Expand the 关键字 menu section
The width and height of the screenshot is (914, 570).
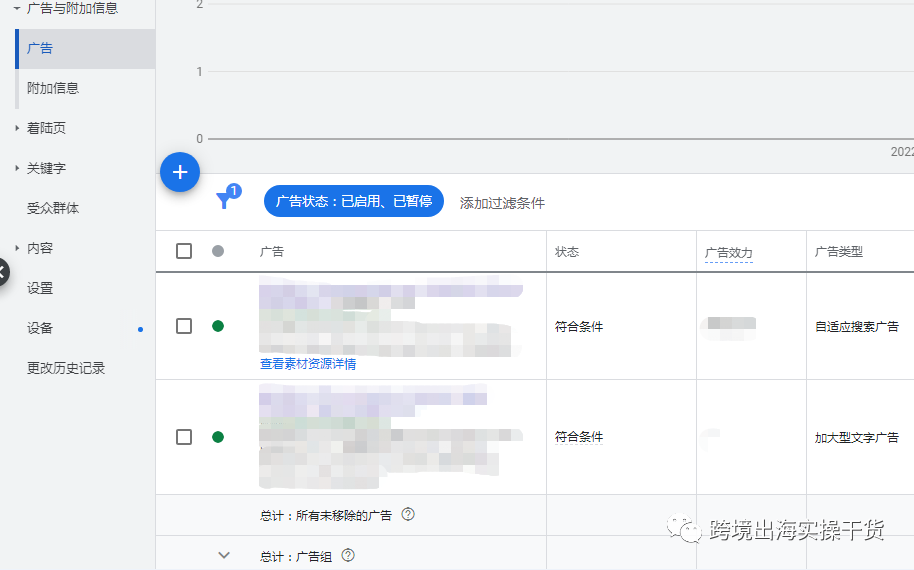[17, 168]
